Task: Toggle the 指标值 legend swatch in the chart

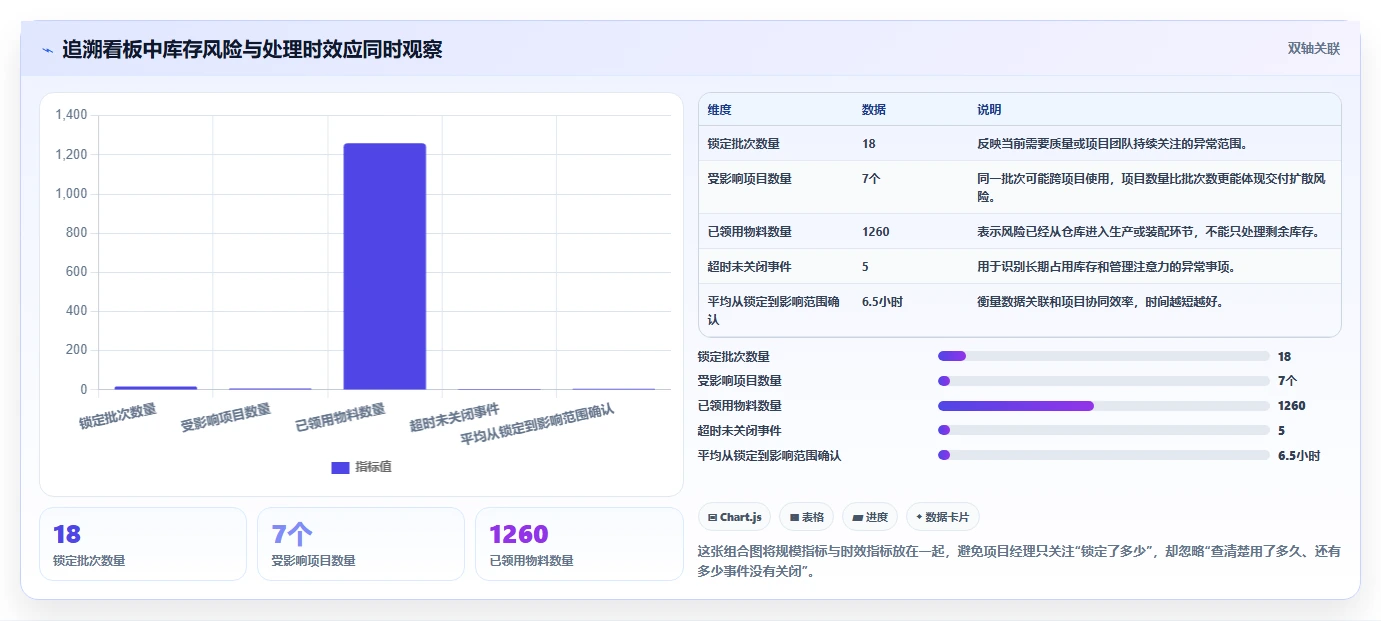Action: [x=340, y=467]
